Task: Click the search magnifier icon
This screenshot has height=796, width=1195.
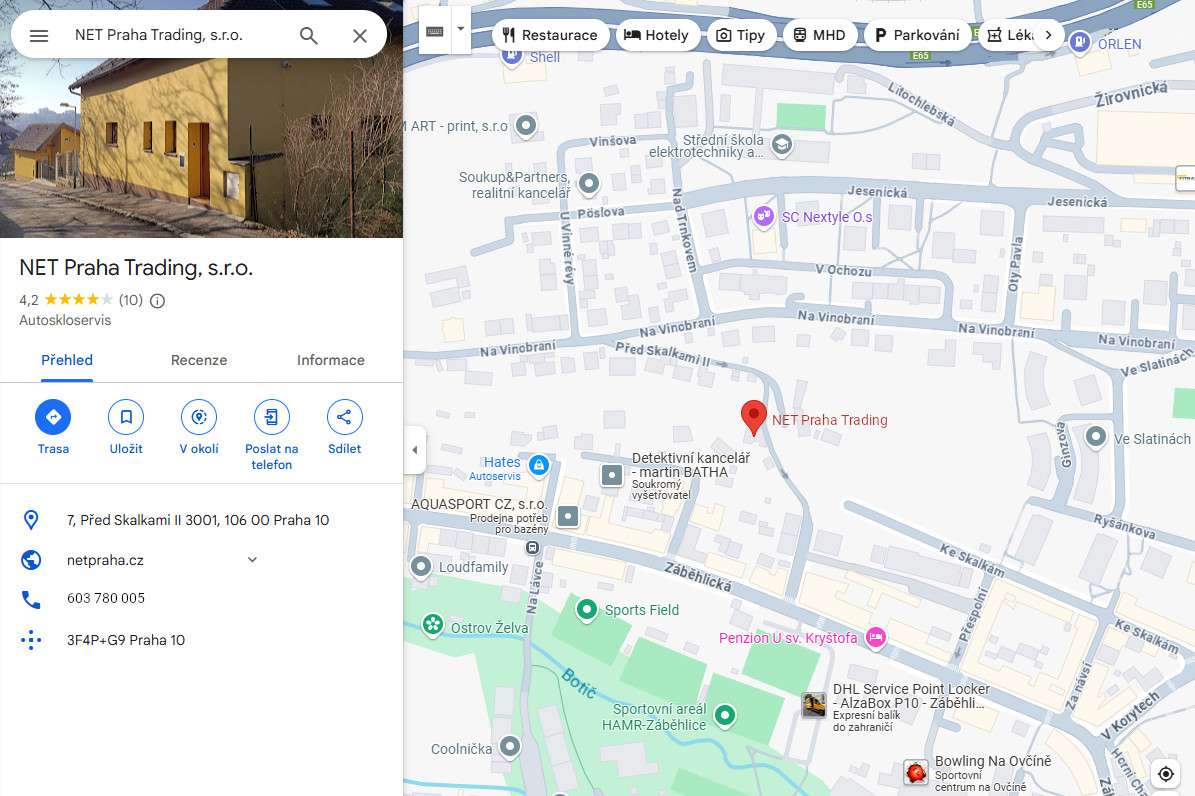Action: pos(308,35)
